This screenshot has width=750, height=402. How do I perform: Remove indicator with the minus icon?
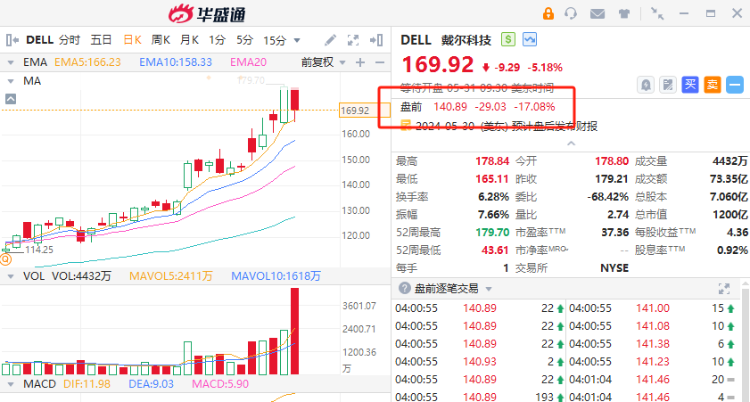click(x=380, y=62)
